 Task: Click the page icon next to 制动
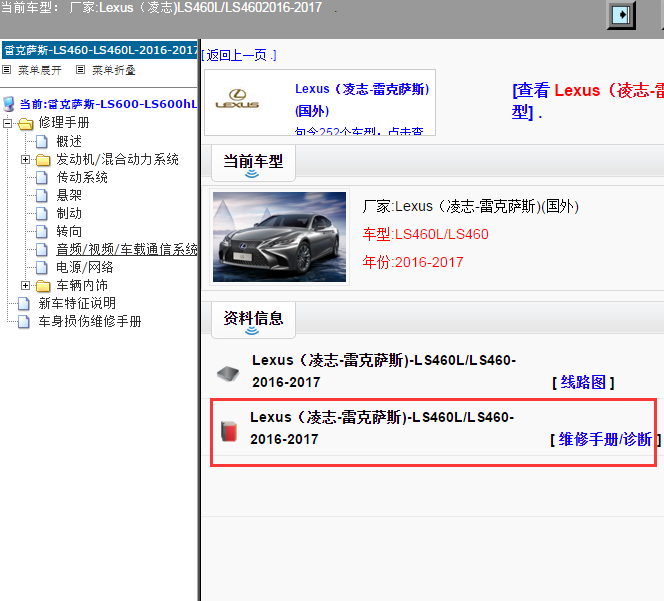pyautogui.click(x=42, y=213)
